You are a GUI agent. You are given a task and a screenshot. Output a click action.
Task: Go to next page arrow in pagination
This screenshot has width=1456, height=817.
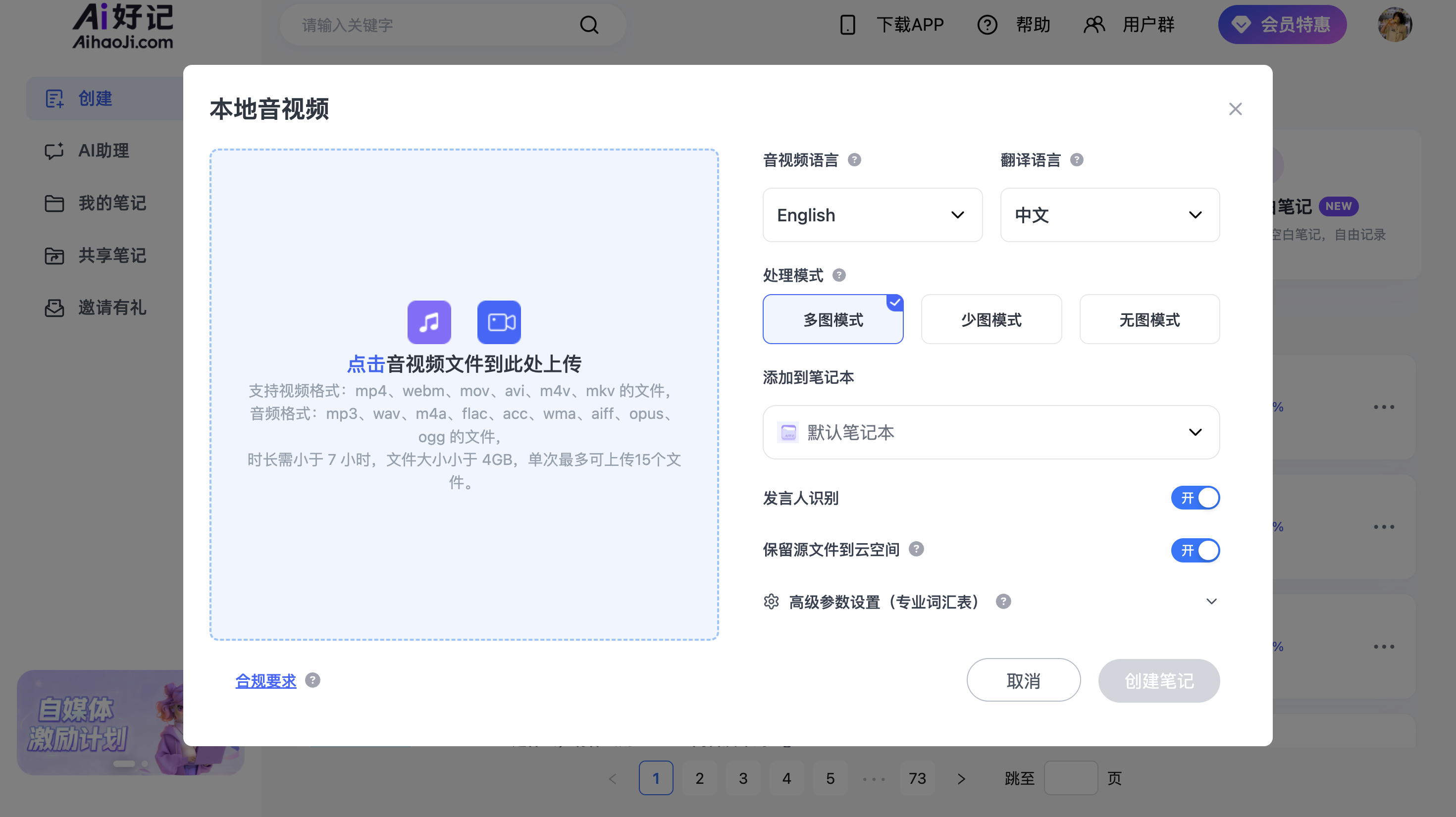click(961, 778)
